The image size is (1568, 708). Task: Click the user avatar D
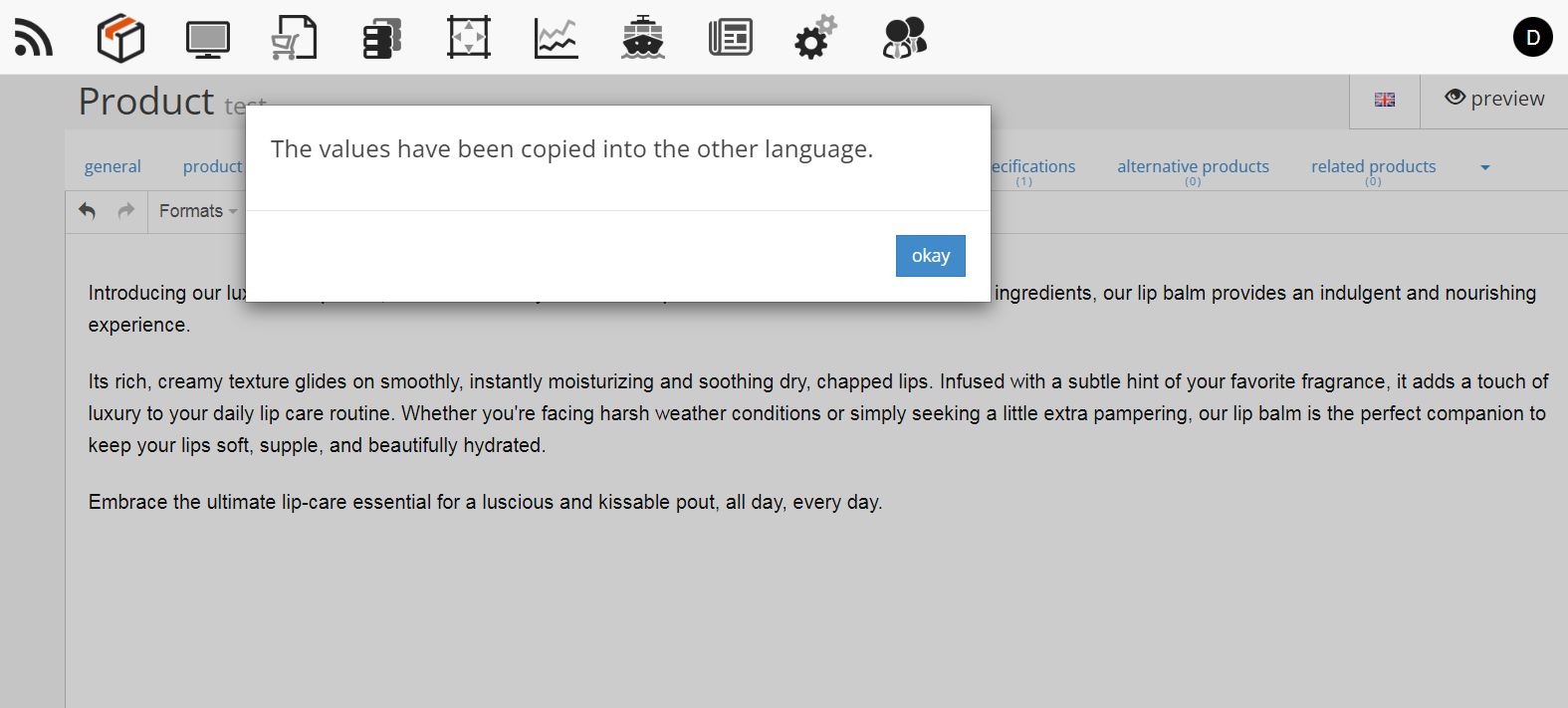pyautogui.click(x=1533, y=37)
